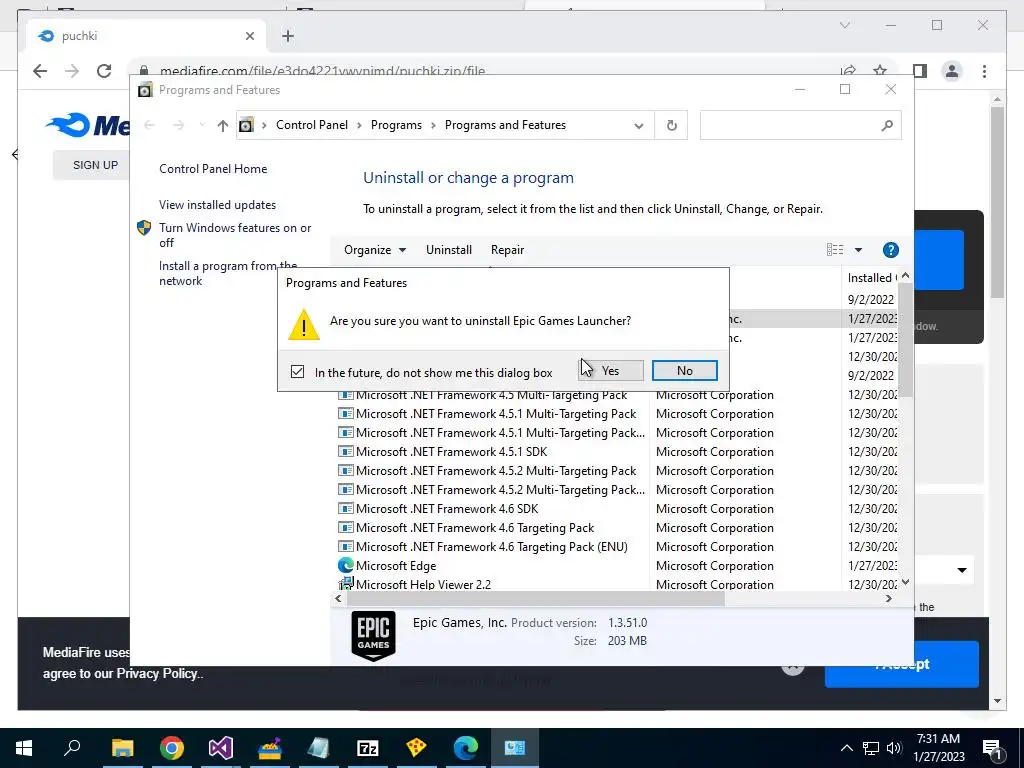This screenshot has height=768, width=1024.
Task: Click the change view icon
Action: point(835,250)
